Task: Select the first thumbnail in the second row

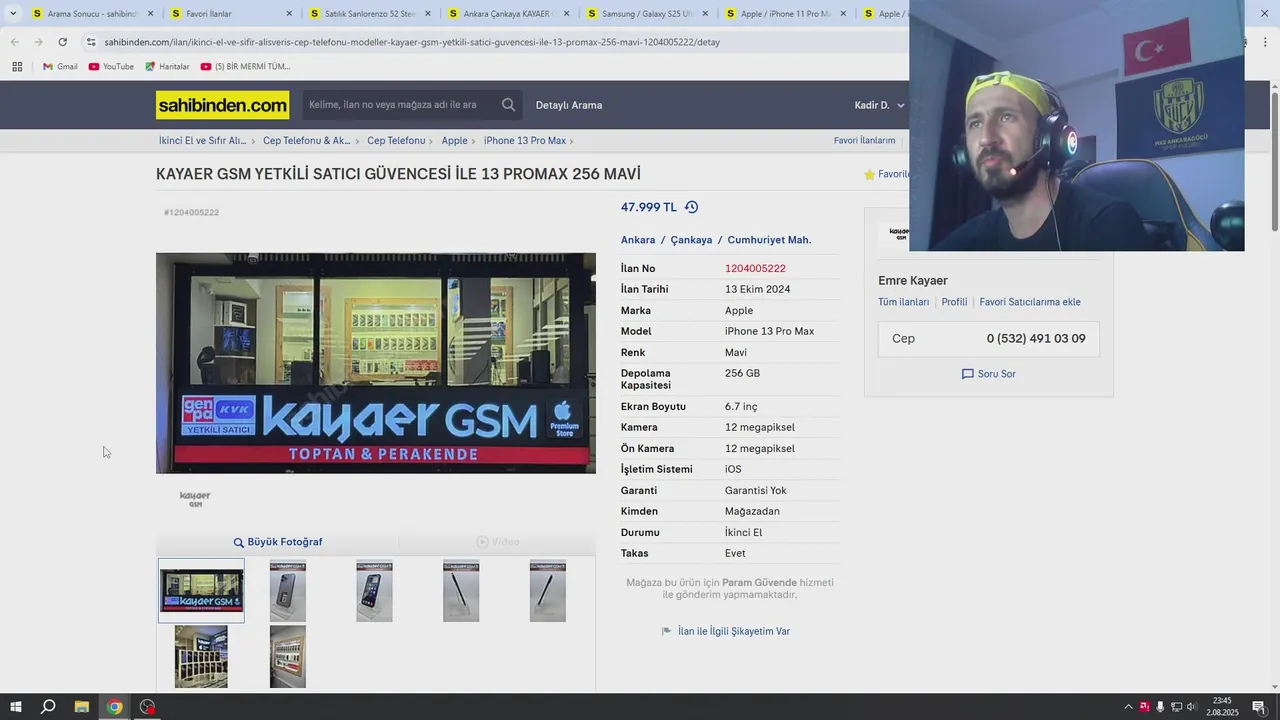Action: [x=201, y=657]
